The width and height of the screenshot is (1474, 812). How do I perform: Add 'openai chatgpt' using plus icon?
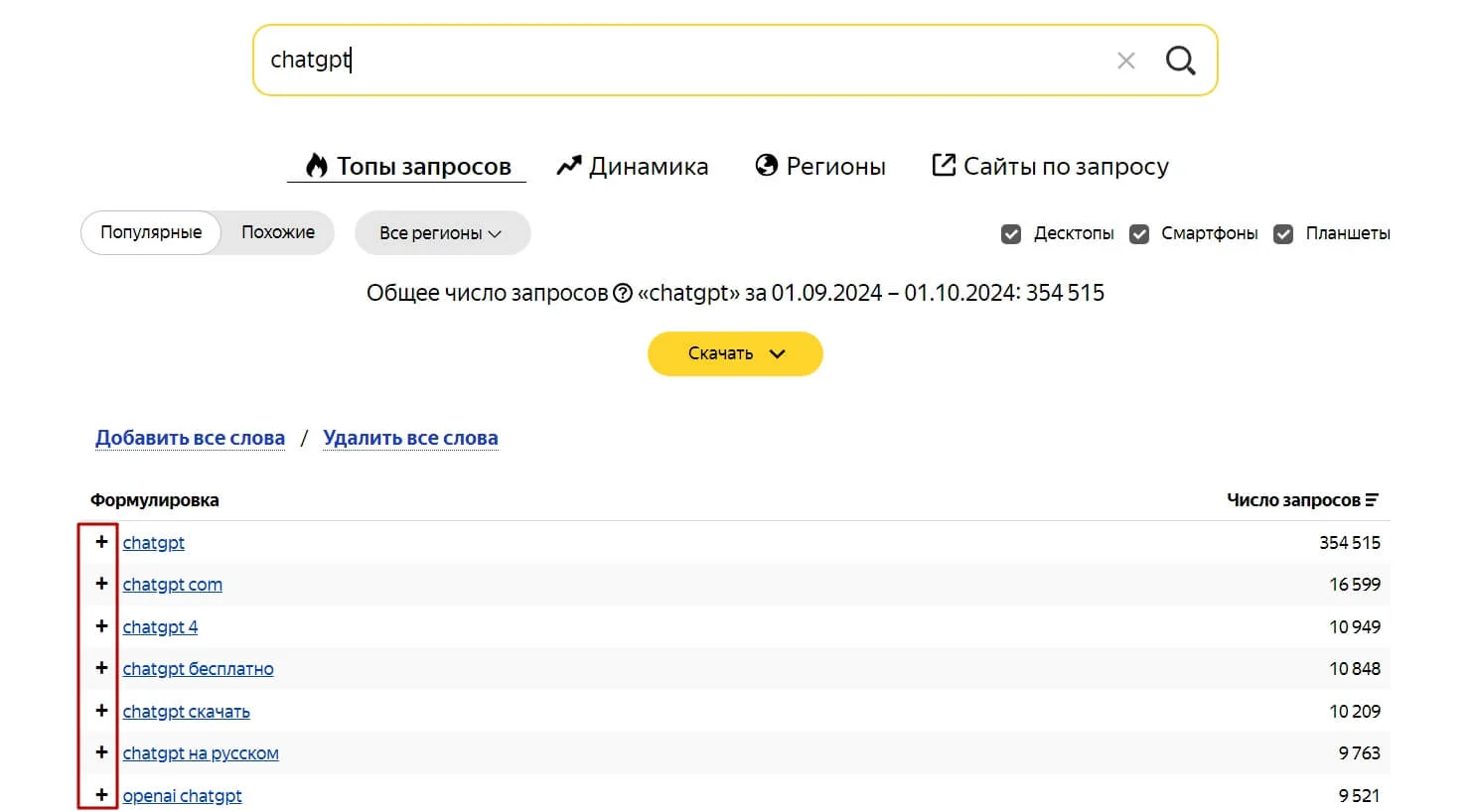pos(101,795)
